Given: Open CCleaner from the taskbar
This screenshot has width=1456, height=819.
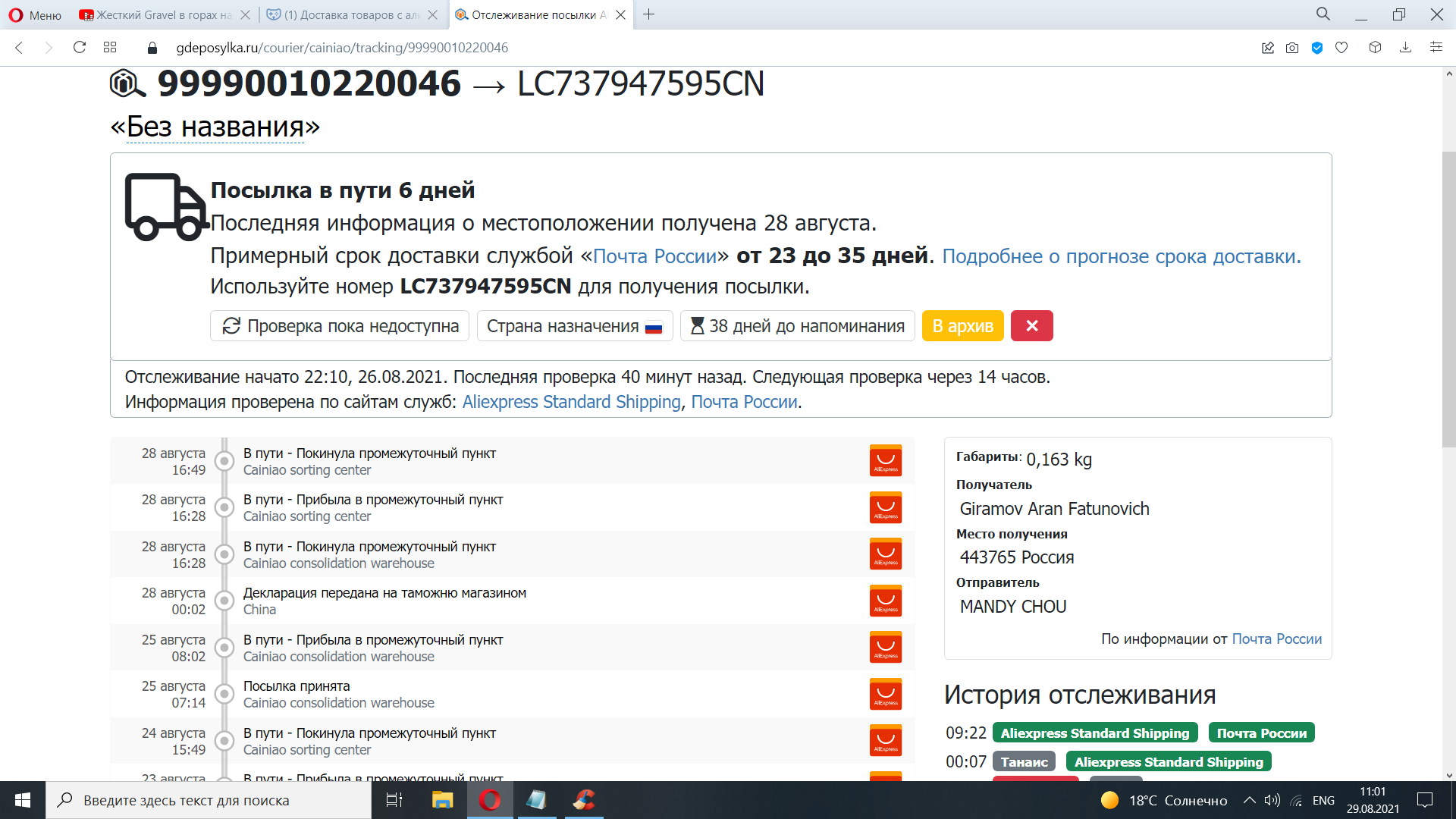Looking at the screenshot, I should click(583, 800).
